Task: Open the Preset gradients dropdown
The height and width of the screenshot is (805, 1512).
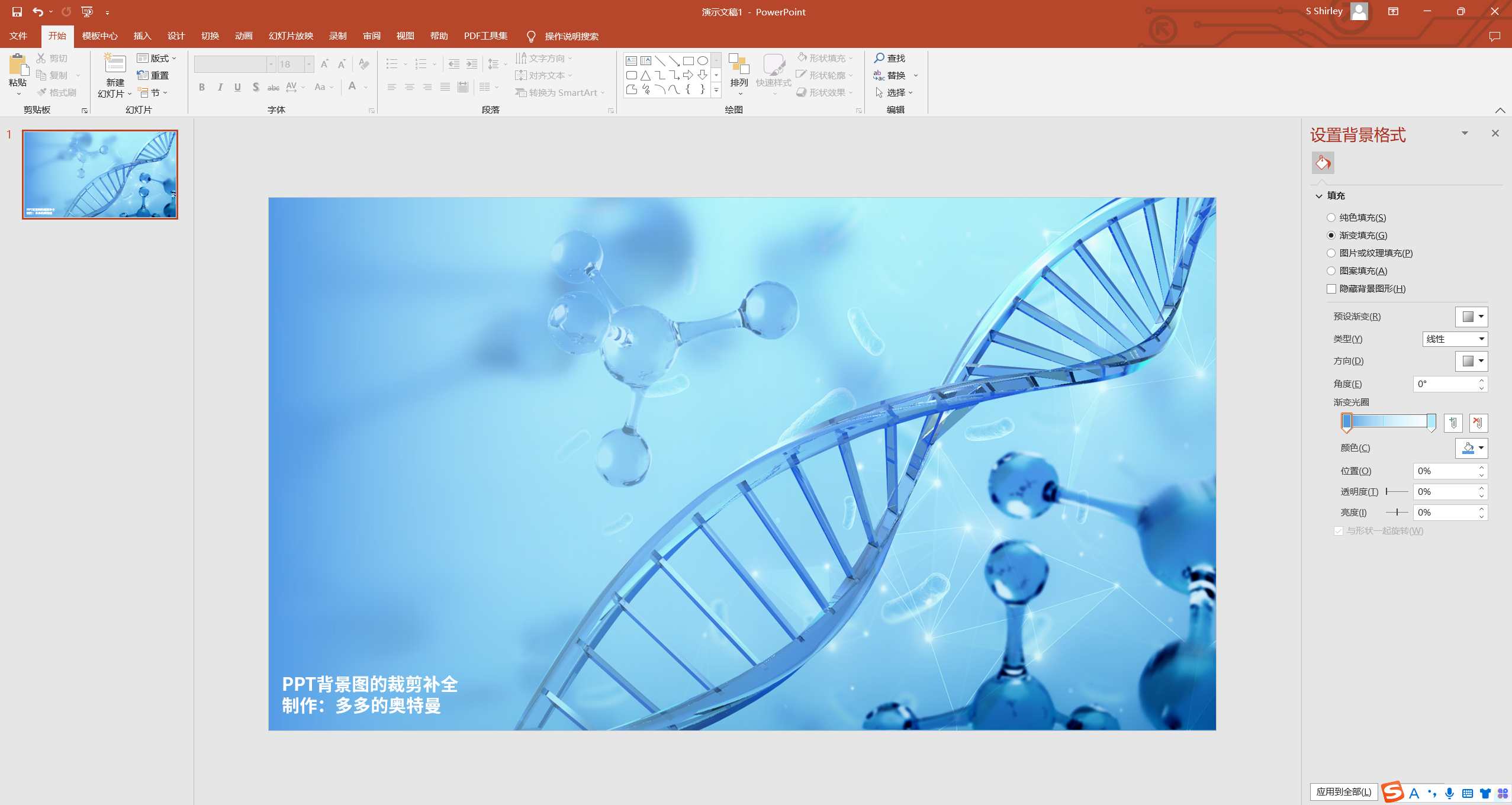Action: 1471,317
